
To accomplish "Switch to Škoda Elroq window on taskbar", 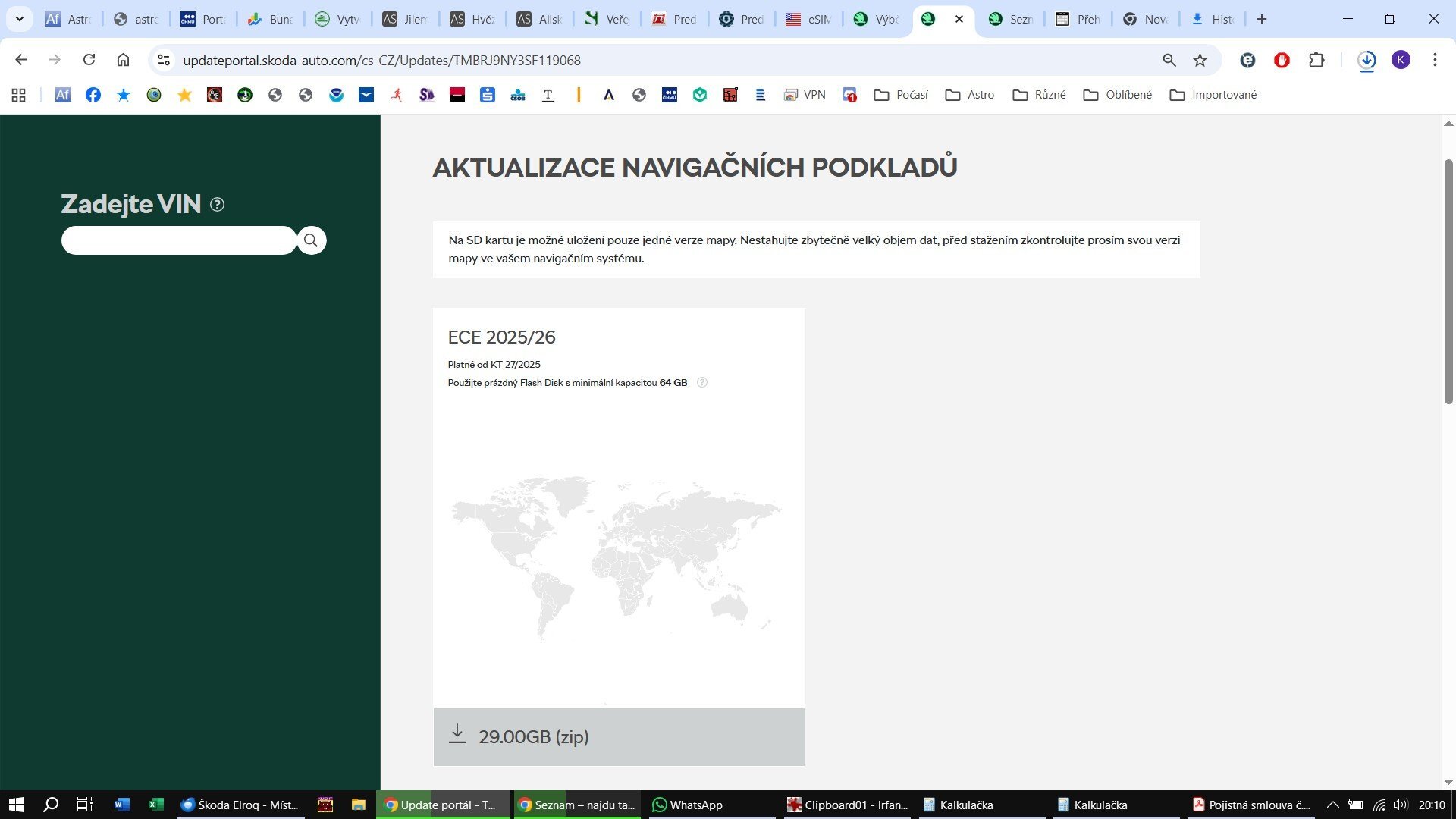I will (240, 805).
